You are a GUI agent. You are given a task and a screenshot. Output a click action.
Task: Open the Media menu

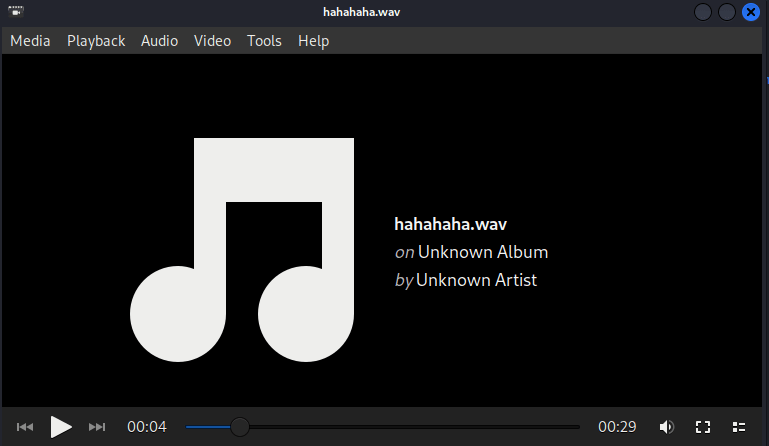pyautogui.click(x=30, y=41)
